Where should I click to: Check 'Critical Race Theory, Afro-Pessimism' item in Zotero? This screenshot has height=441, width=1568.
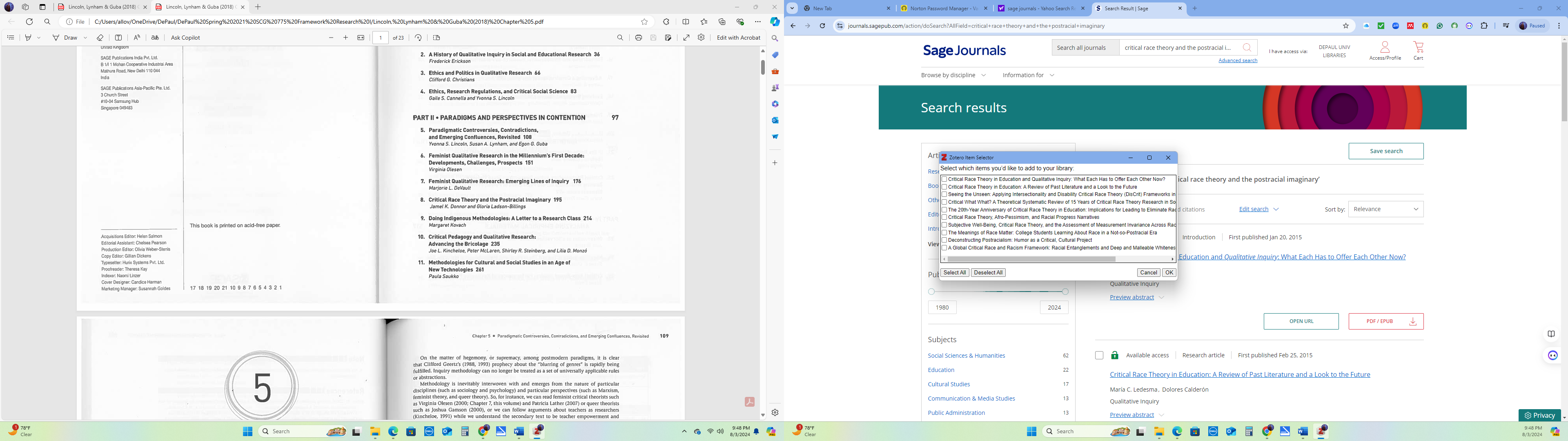tap(944, 218)
